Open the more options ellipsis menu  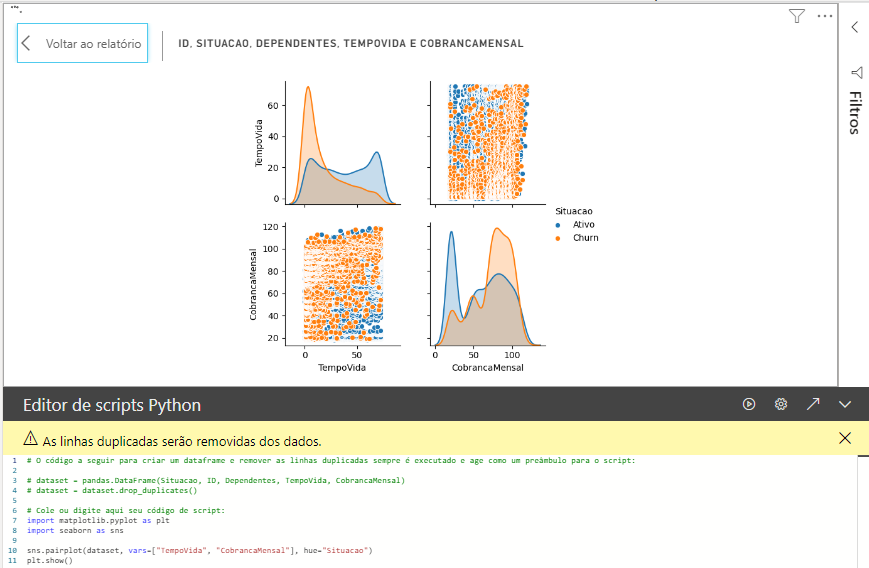[824, 16]
